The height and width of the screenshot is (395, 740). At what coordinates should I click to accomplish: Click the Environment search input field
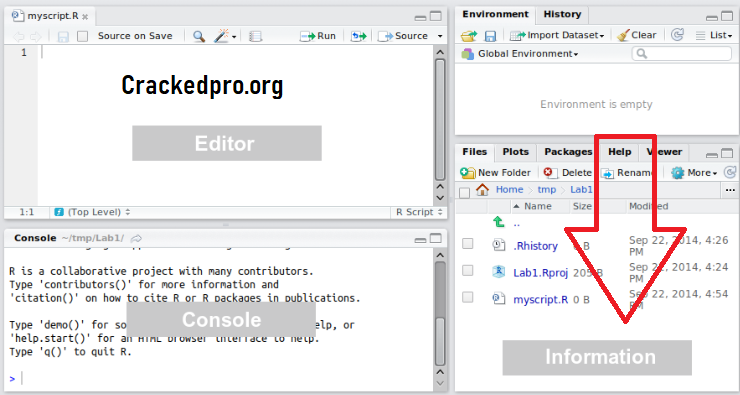(682, 54)
